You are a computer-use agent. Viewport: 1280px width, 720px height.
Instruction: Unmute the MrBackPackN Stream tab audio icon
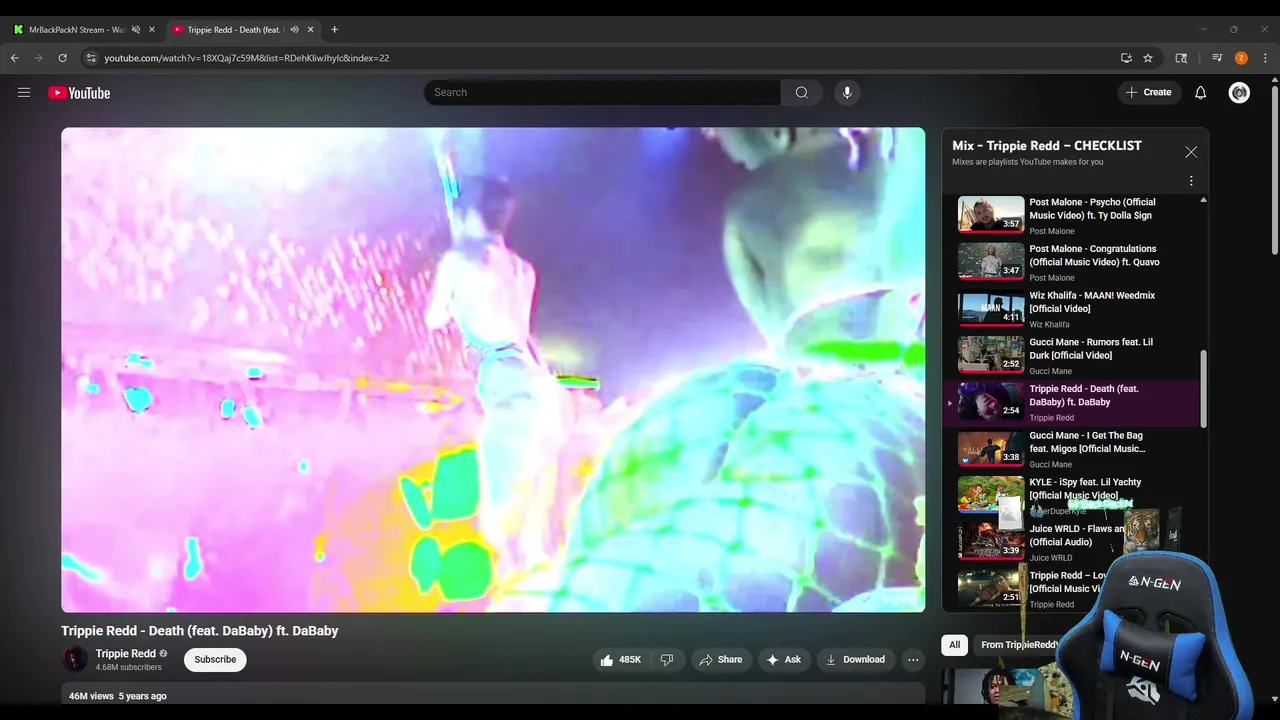136,30
